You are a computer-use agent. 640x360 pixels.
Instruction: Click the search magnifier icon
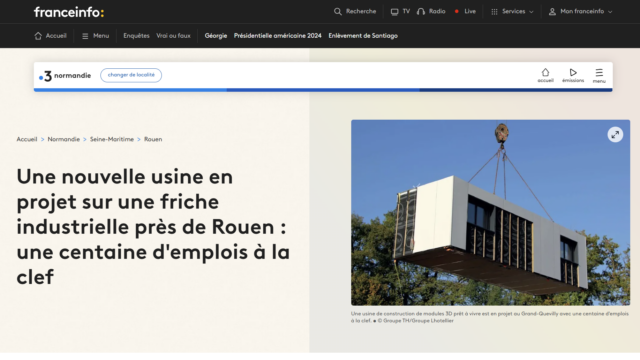tap(338, 11)
